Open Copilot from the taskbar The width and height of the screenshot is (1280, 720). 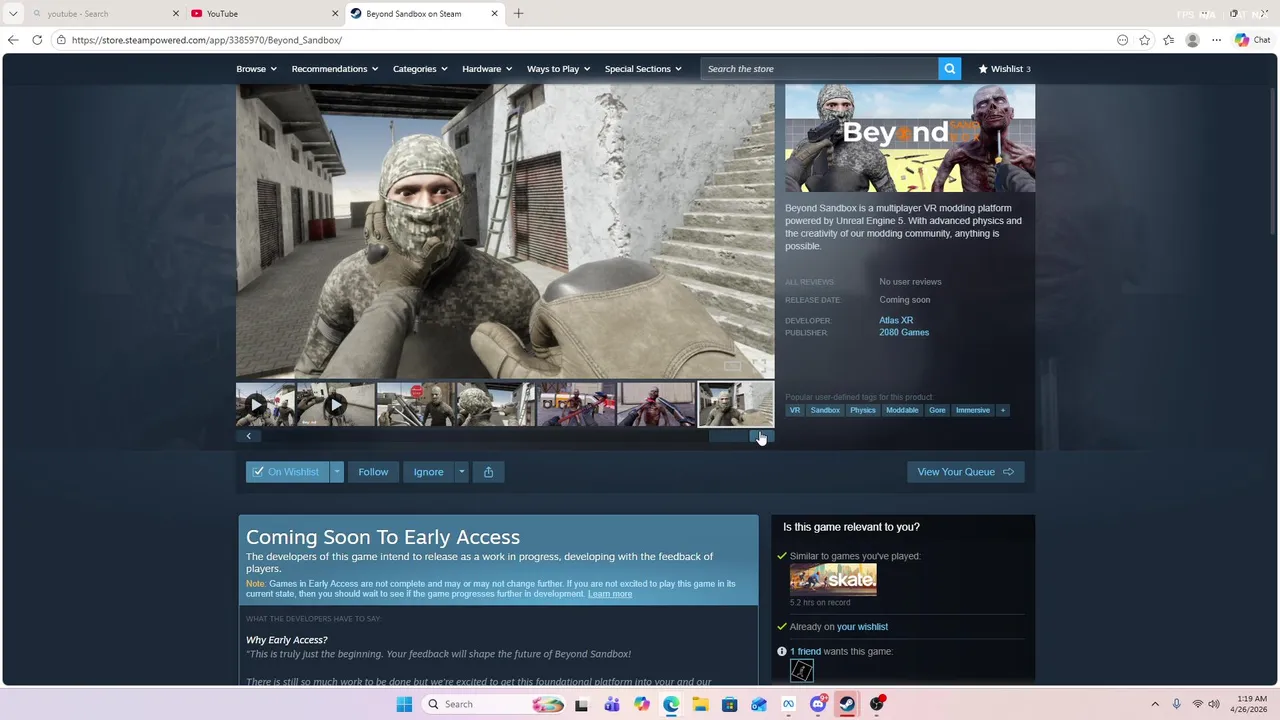pyautogui.click(x=641, y=704)
